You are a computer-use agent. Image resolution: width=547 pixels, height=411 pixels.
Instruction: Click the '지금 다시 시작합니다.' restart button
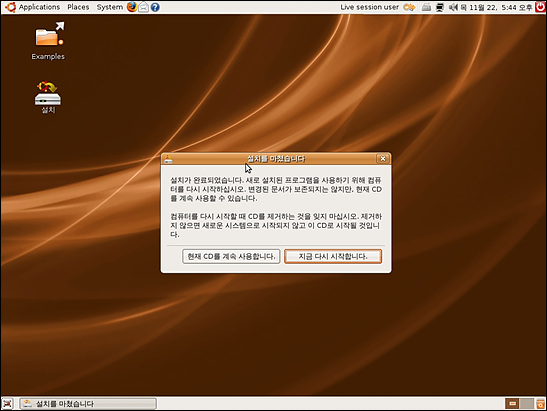pos(333,256)
